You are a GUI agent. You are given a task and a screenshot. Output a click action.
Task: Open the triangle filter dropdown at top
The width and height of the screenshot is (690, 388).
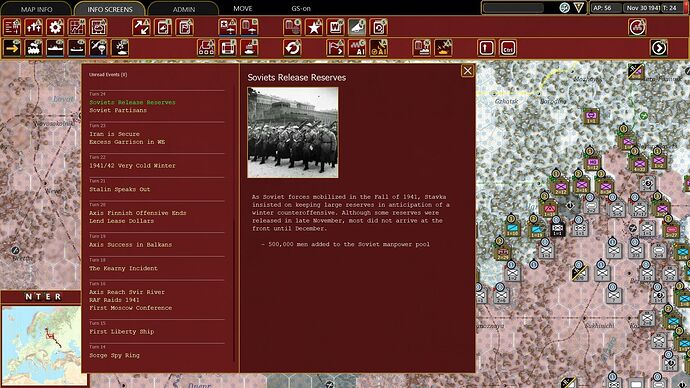click(x=579, y=7)
